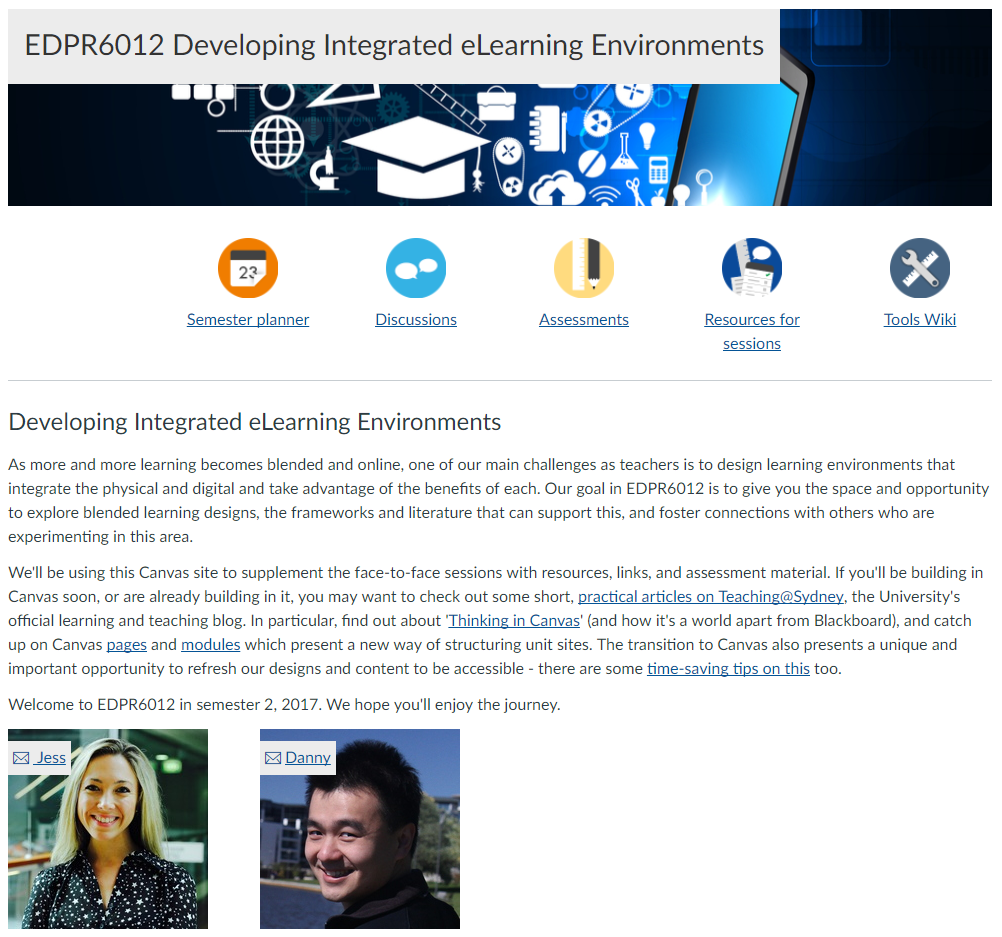Image resolution: width=1002 pixels, height=937 pixels.
Task: Click the Semester planner calendar icon
Action: click(x=248, y=267)
